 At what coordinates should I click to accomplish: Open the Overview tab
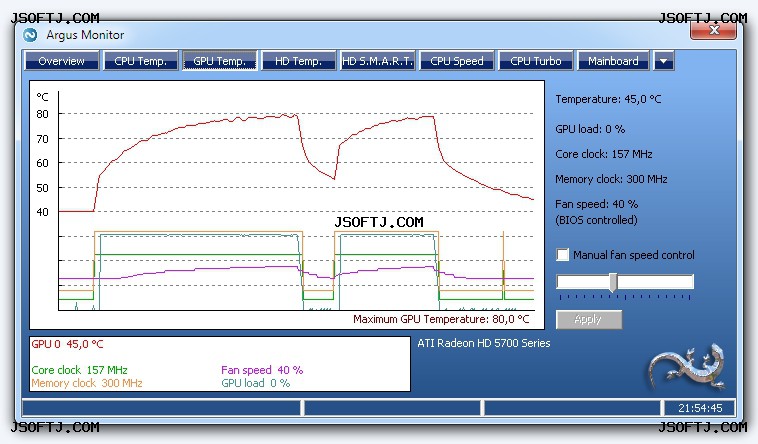coord(61,61)
